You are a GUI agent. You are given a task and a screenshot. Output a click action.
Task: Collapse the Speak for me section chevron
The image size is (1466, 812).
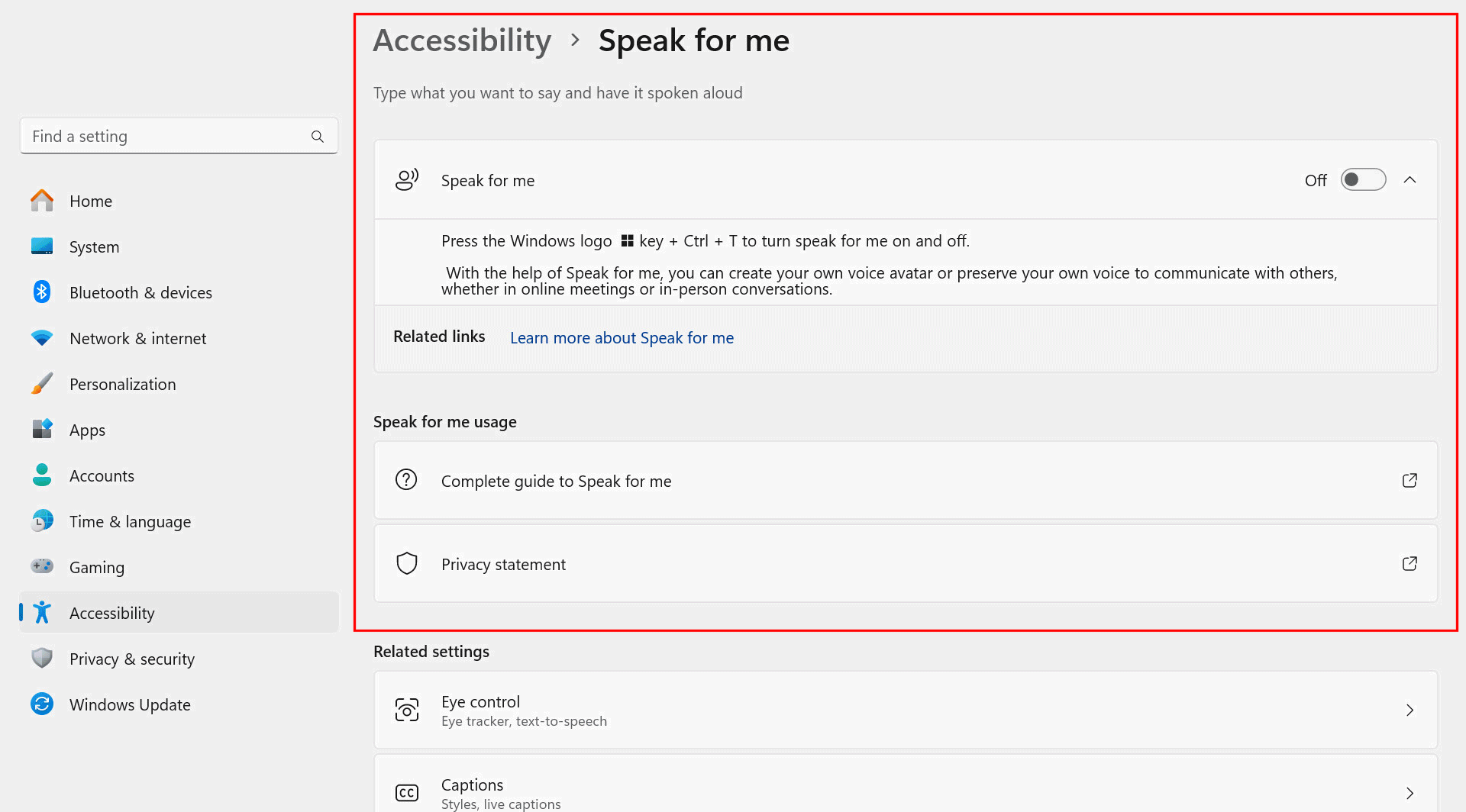point(1410,180)
